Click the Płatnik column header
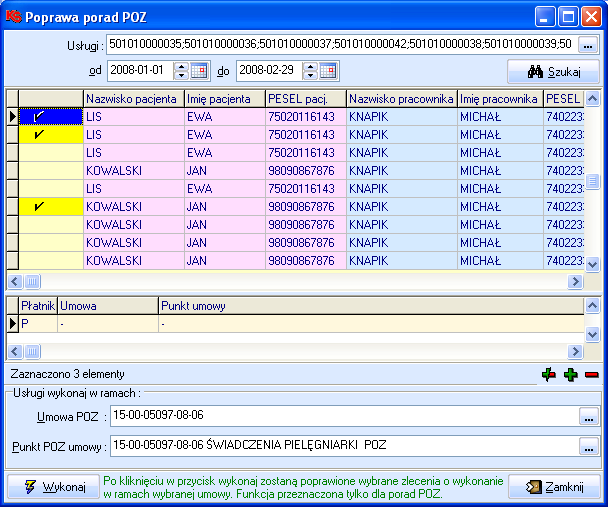Viewport: 608px width, 507px height. (38, 306)
